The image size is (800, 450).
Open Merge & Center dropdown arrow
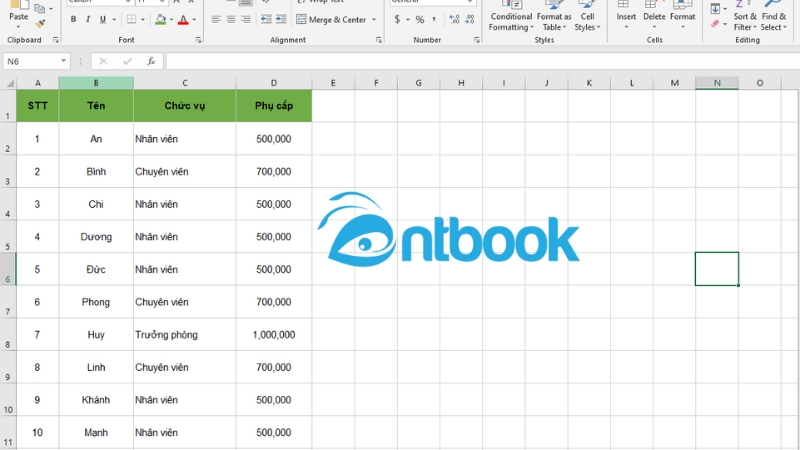[x=374, y=19]
